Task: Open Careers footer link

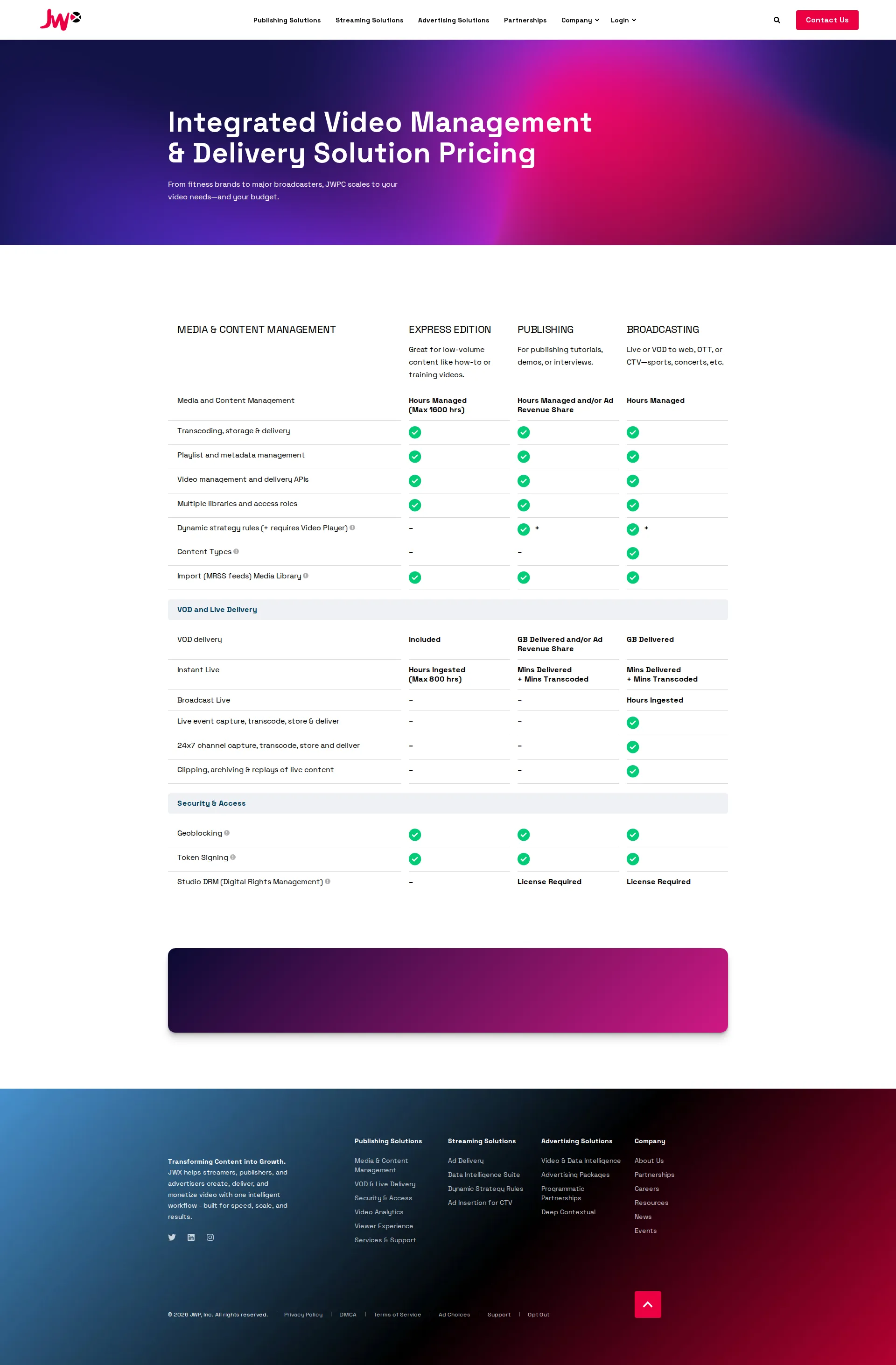Action: [x=647, y=1189]
